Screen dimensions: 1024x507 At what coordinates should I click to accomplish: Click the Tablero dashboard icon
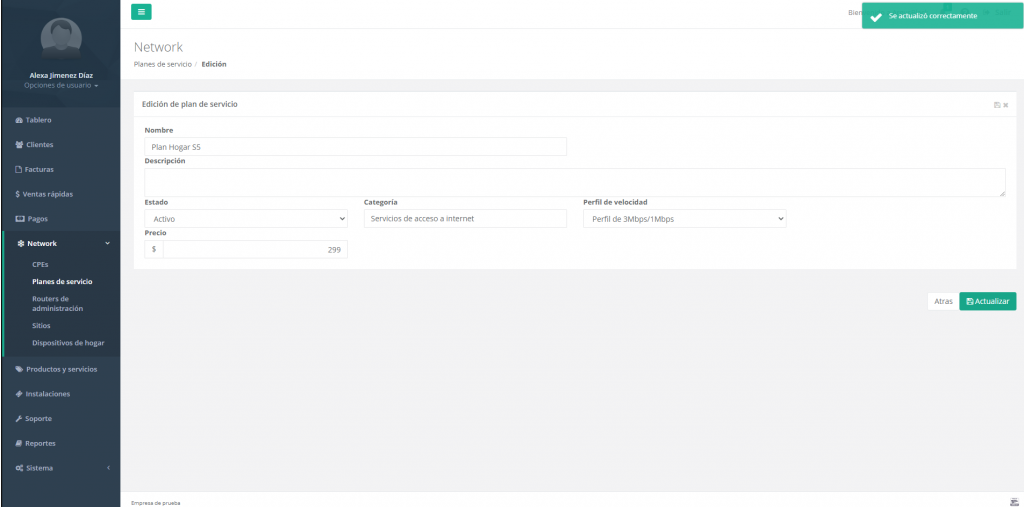19,120
